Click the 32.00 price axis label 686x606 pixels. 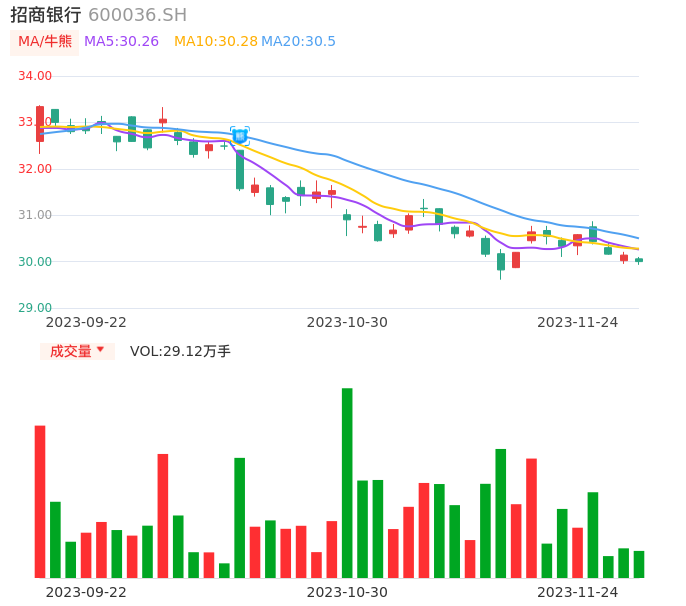coord(35,169)
